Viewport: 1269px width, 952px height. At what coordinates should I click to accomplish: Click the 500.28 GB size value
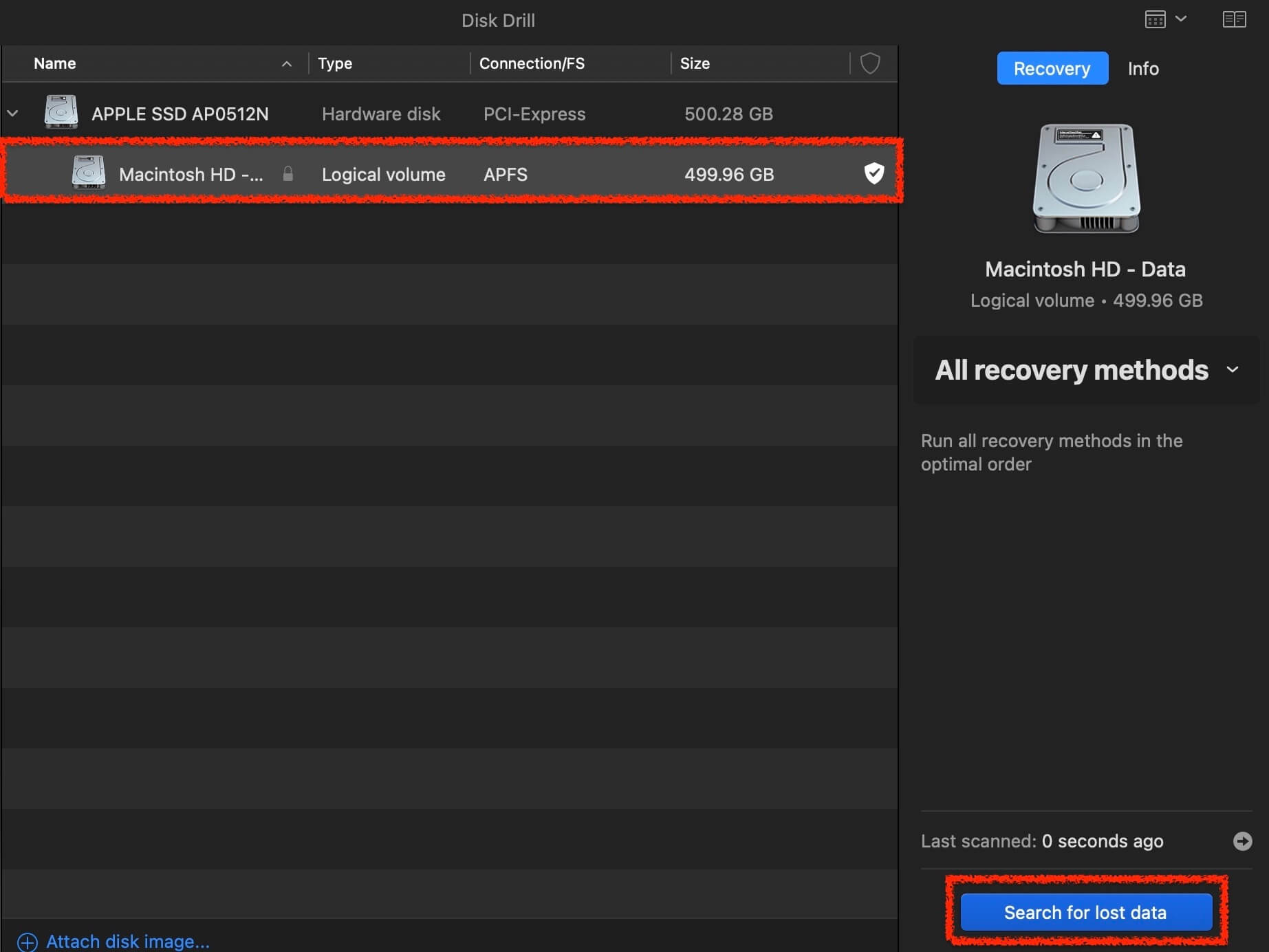728,114
